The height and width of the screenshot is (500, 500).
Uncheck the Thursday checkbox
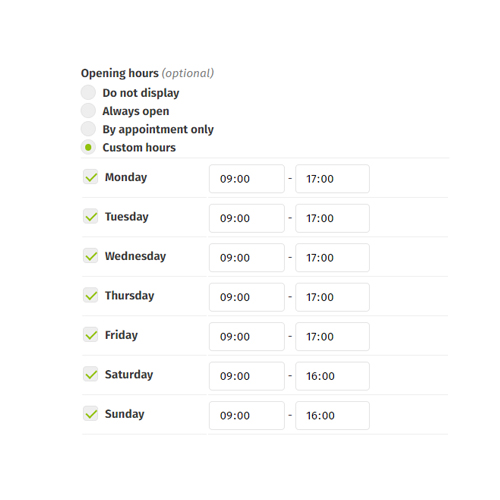click(90, 295)
